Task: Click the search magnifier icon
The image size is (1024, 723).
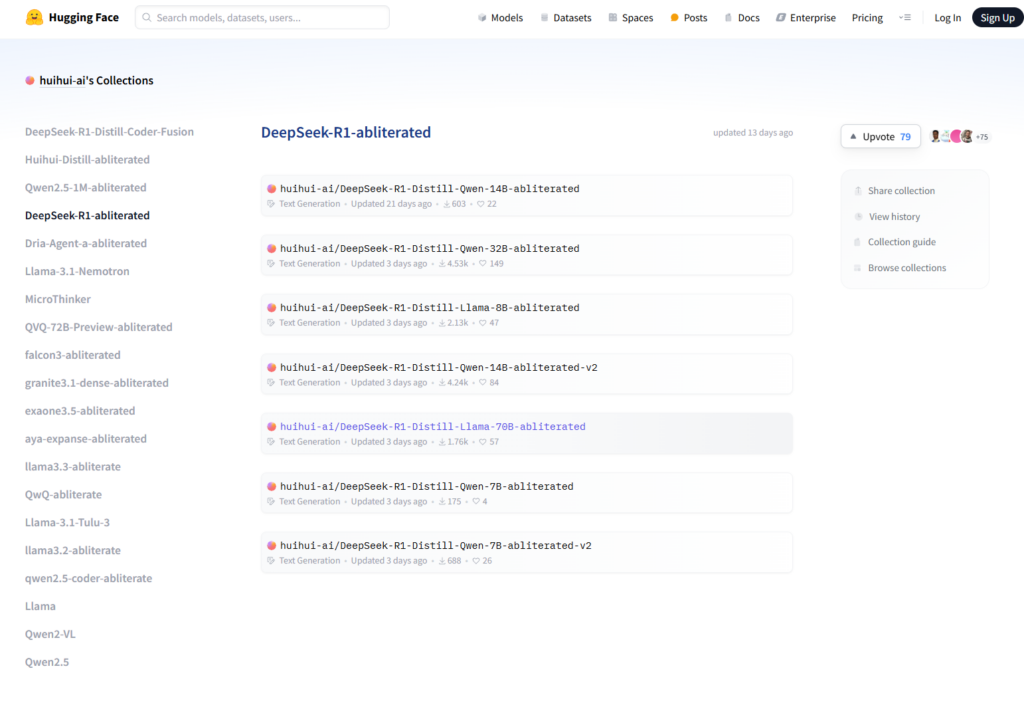Action: pos(147,18)
